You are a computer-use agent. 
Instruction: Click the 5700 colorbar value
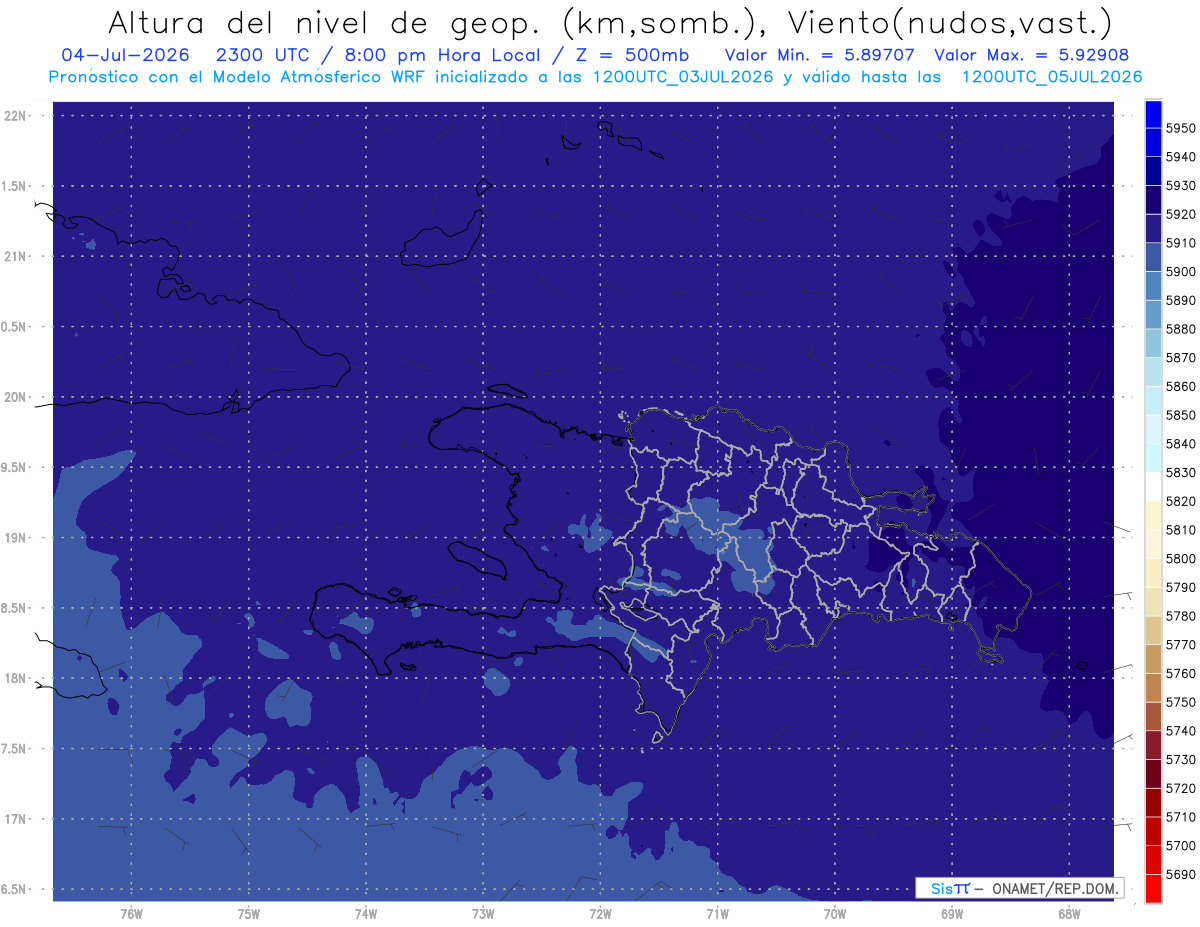[x=1181, y=845]
